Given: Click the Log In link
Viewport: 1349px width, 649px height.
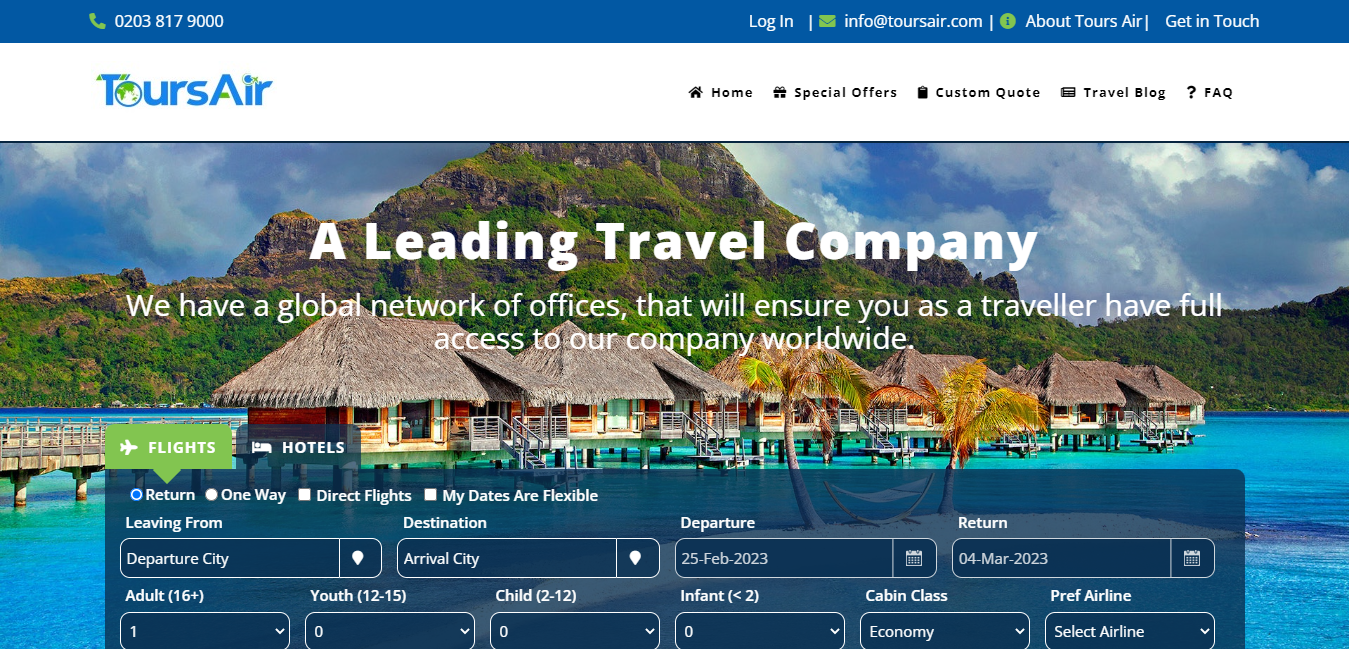Looking at the screenshot, I should [x=771, y=21].
